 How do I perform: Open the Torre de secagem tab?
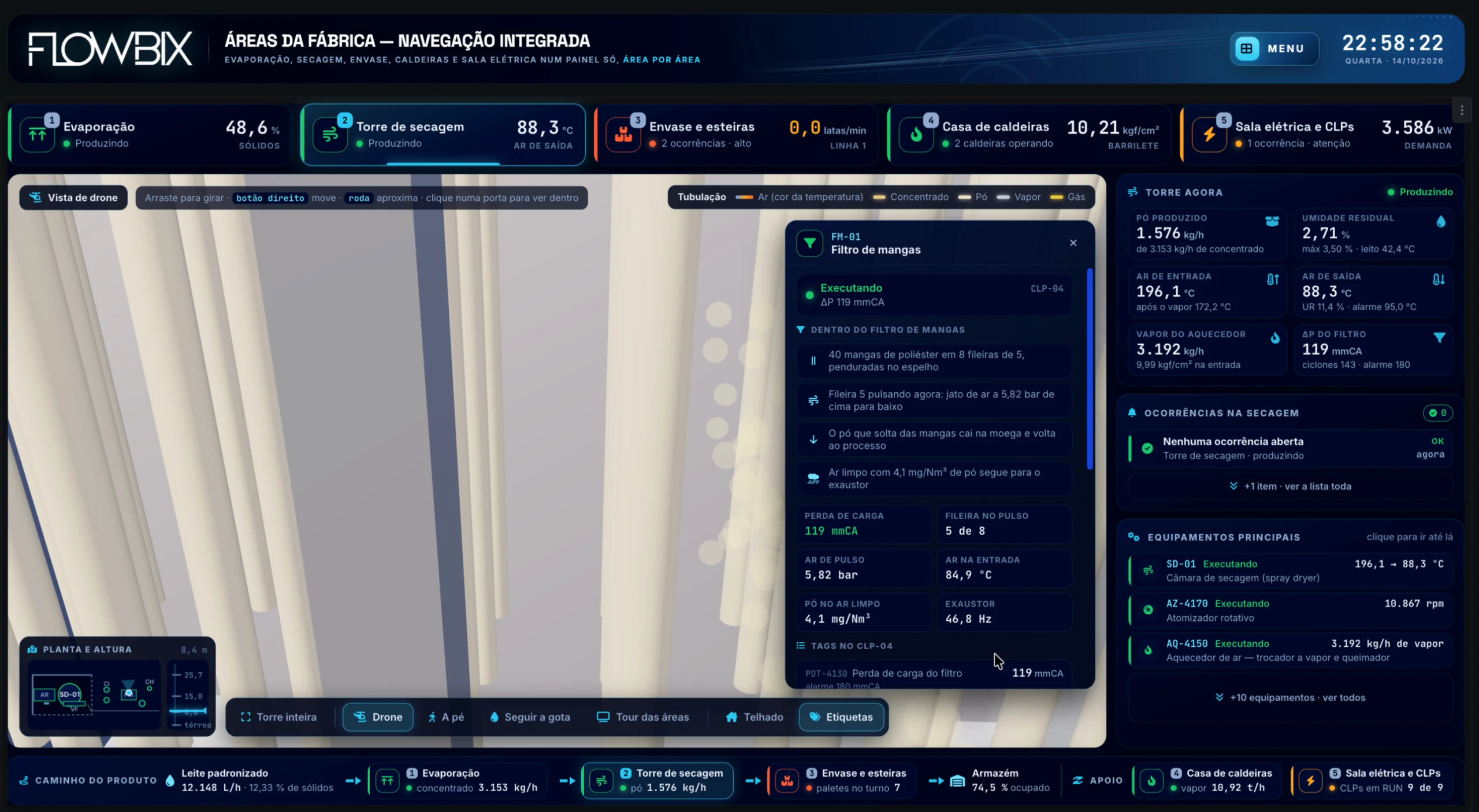[443, 135]
